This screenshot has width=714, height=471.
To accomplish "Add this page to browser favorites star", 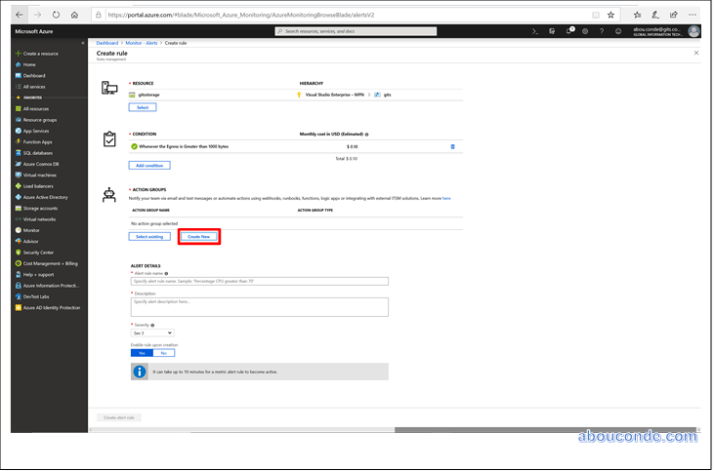I will click(611, 15).
